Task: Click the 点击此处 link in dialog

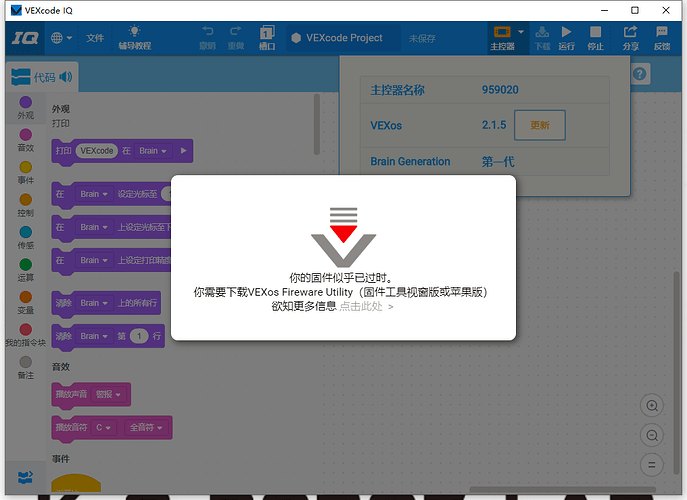Action: 361,306
